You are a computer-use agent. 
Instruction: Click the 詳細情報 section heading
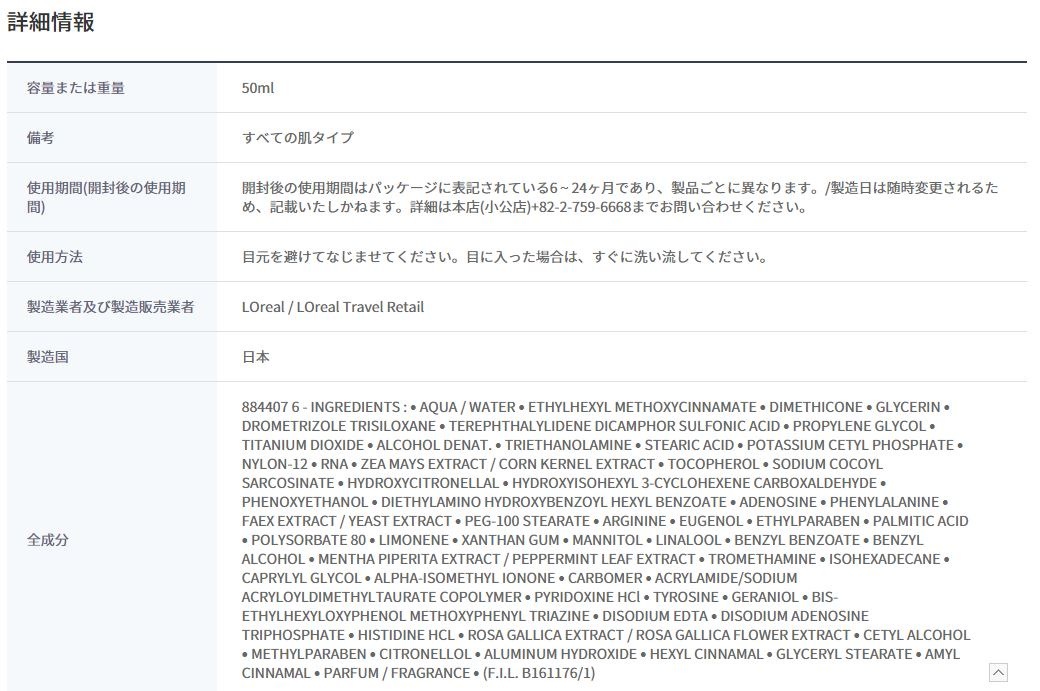[51, 22]
